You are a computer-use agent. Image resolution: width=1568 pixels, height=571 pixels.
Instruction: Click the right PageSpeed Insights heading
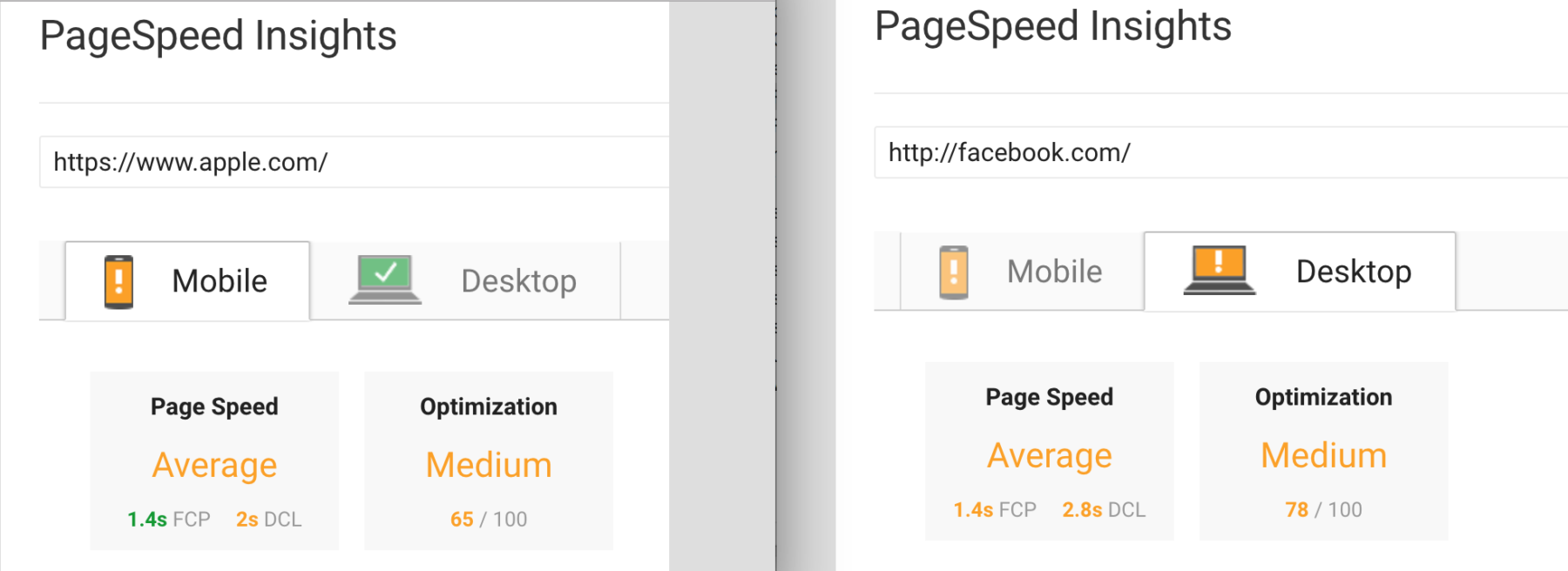tap(1053, 27)
